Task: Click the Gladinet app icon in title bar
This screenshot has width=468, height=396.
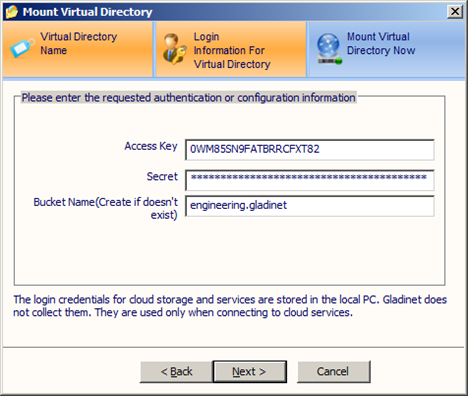Action: click(x=11, y=12)
